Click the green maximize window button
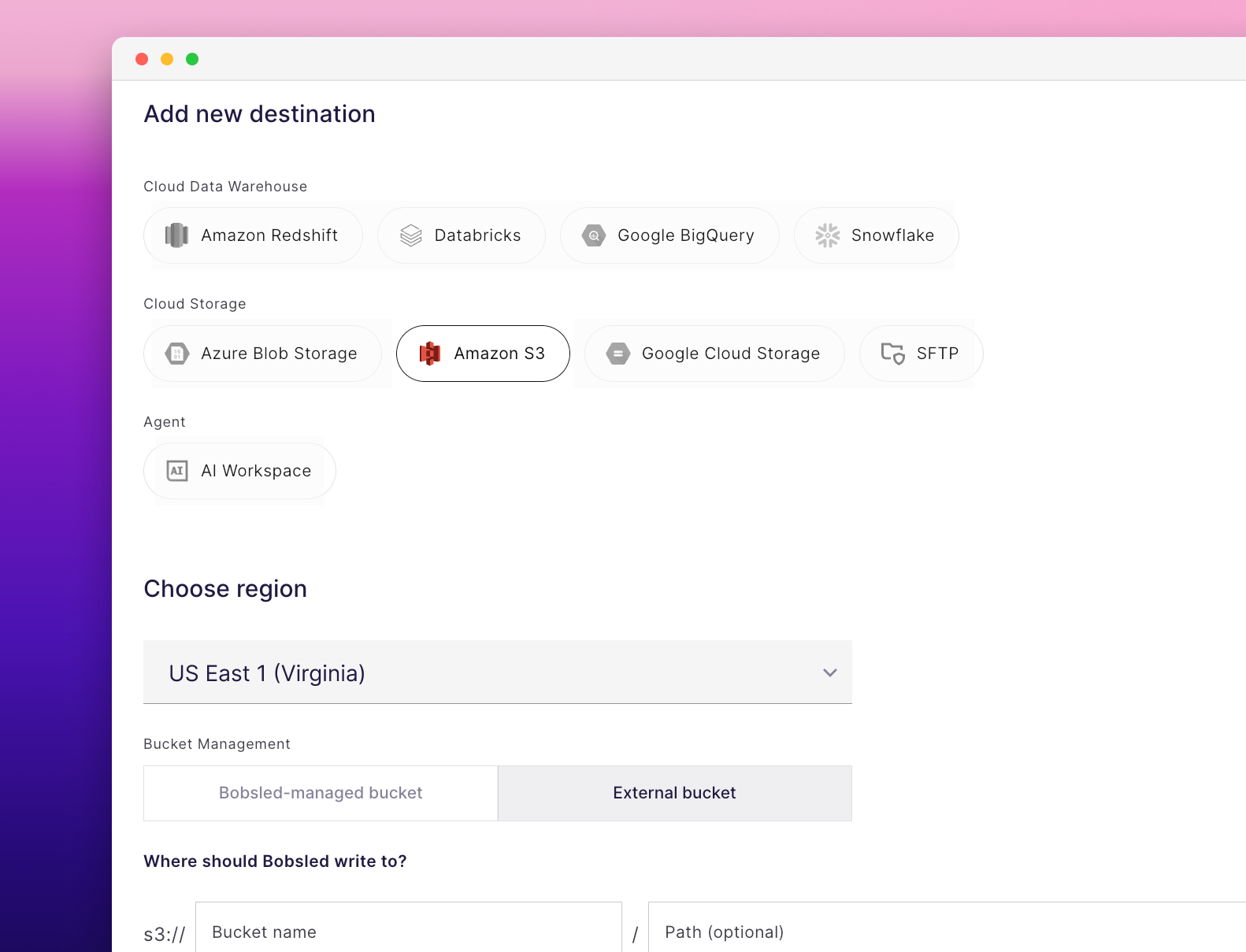Viewport: 1246px width, 952px height. 192,59
